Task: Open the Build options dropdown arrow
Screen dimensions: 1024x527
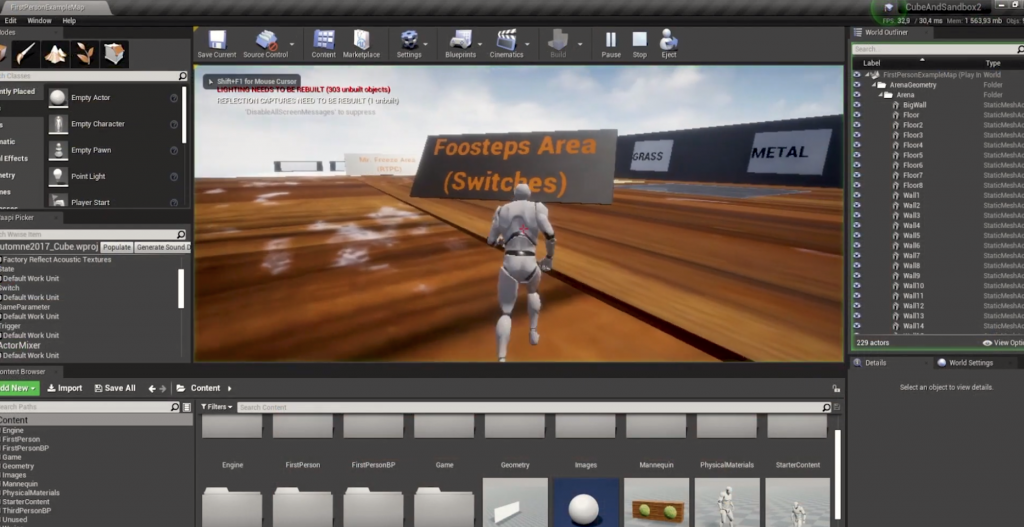Action: coord(579,44)
